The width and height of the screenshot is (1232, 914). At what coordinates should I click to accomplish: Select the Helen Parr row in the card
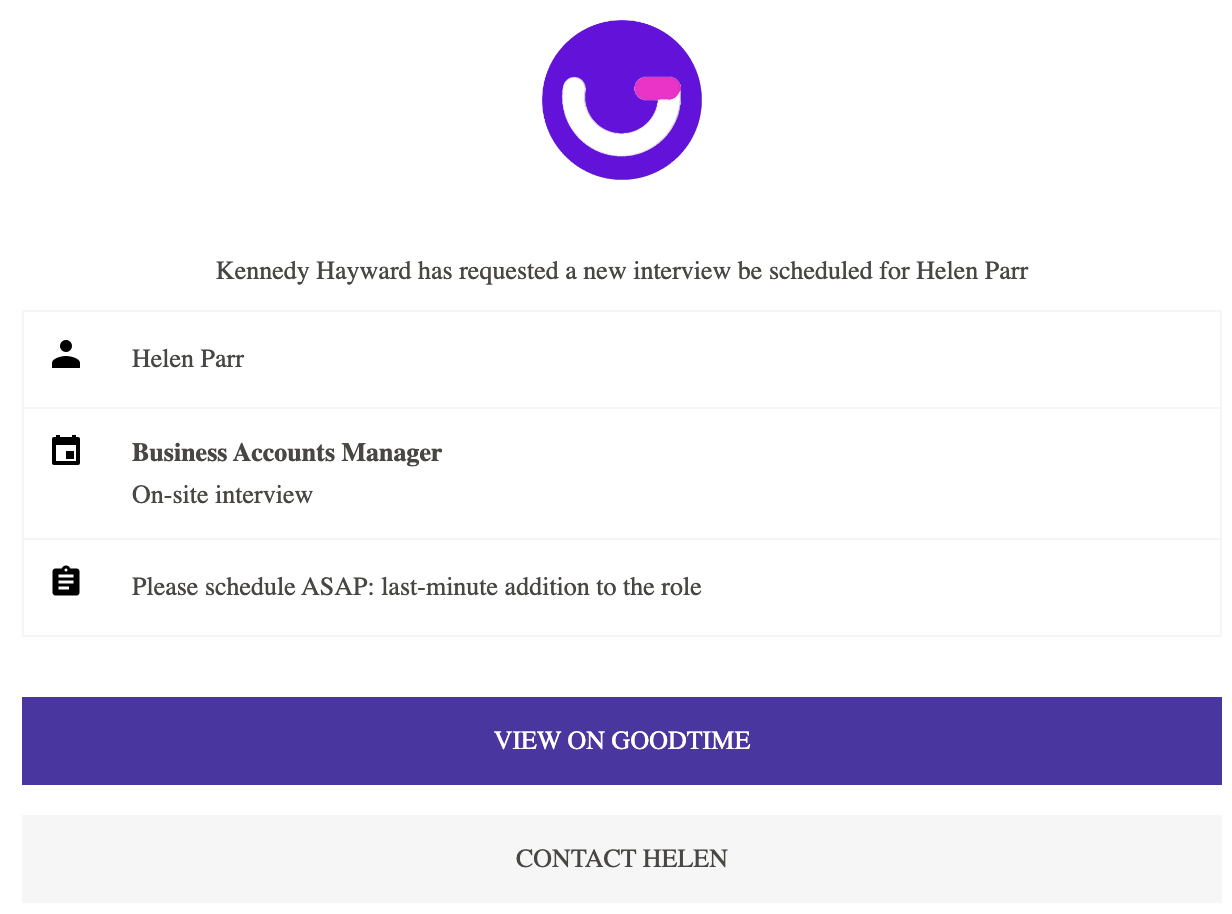[x=621, y=359]
